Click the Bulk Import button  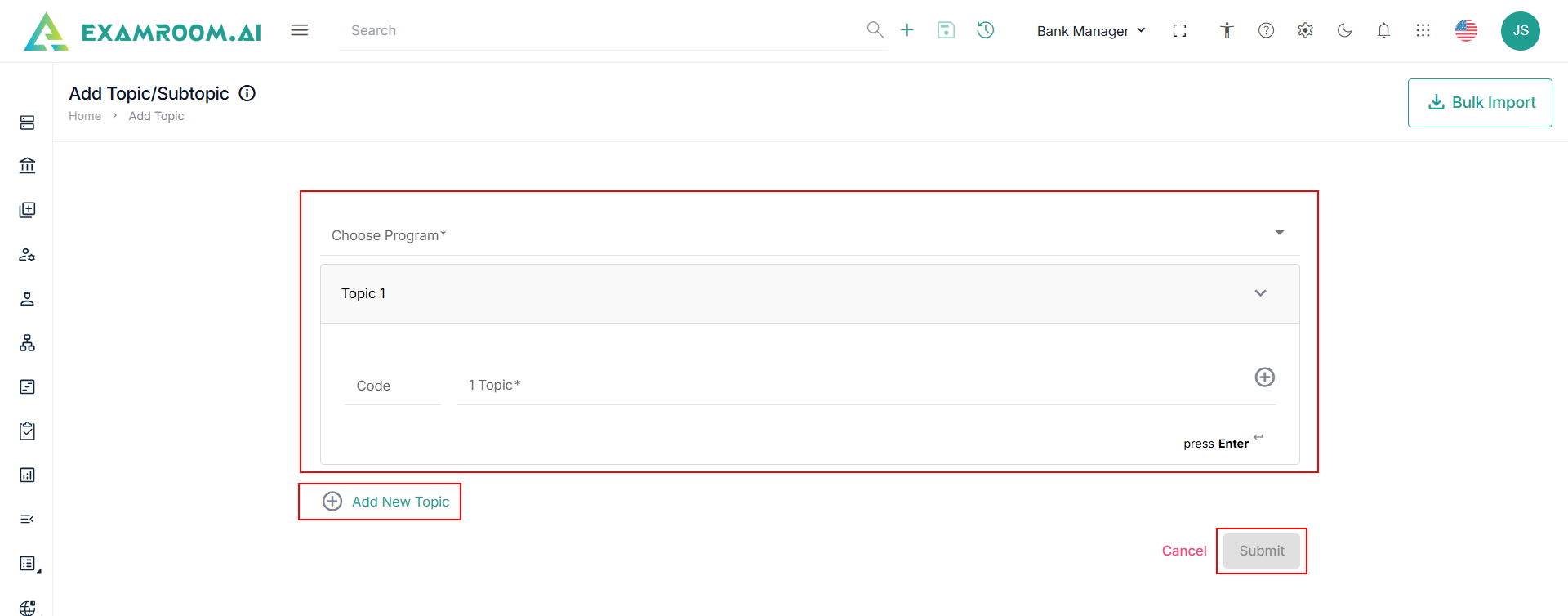click(1480, 103)
